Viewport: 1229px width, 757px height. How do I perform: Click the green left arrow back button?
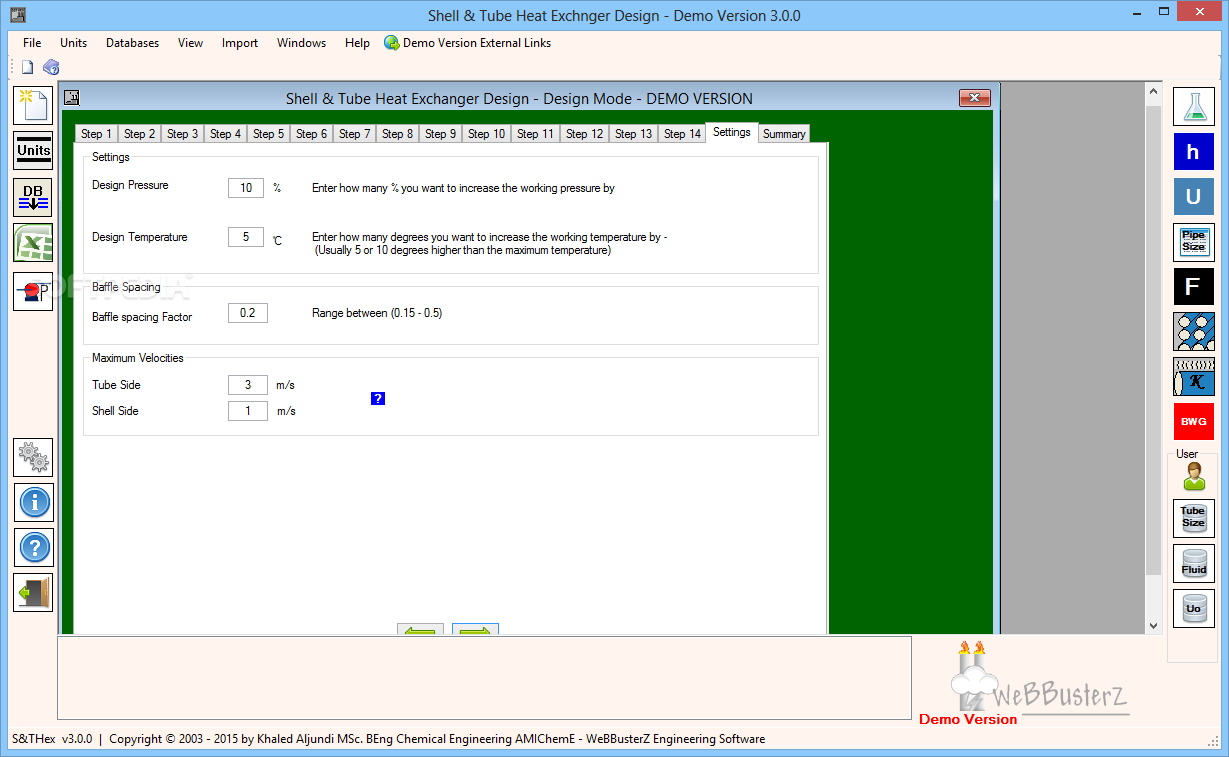pyautogui.click(x=420, y=630)
